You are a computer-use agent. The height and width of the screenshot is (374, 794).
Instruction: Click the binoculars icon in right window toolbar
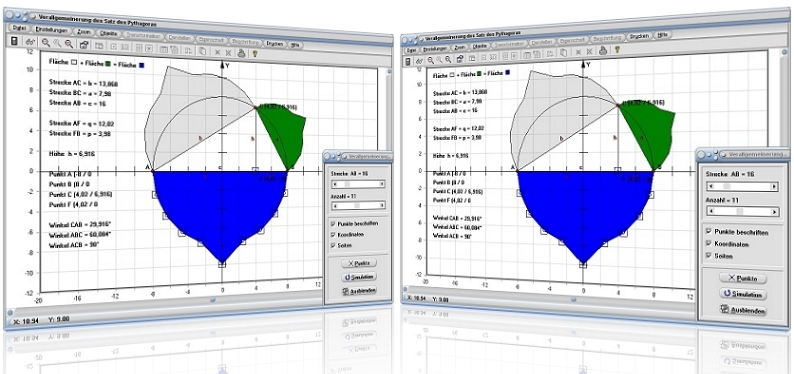(419, 61)
